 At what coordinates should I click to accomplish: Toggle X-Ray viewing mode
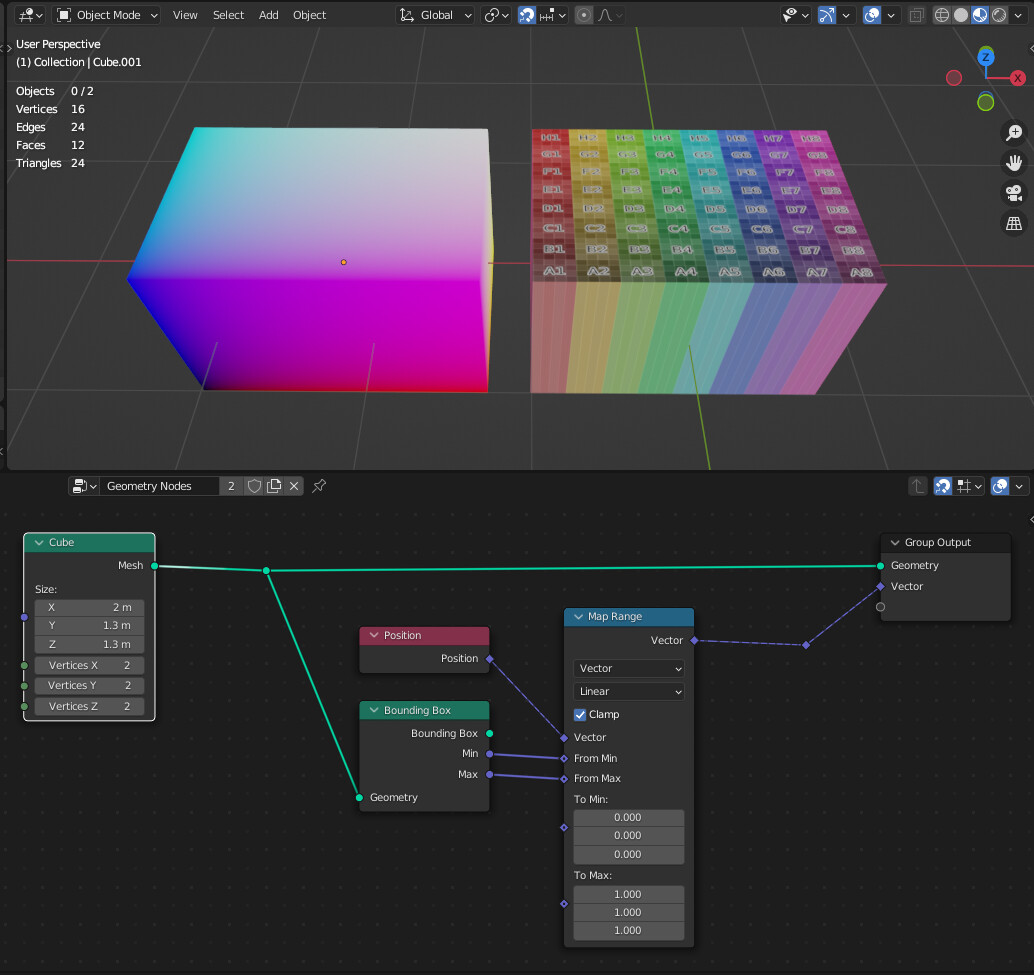(x=915, y=14)
